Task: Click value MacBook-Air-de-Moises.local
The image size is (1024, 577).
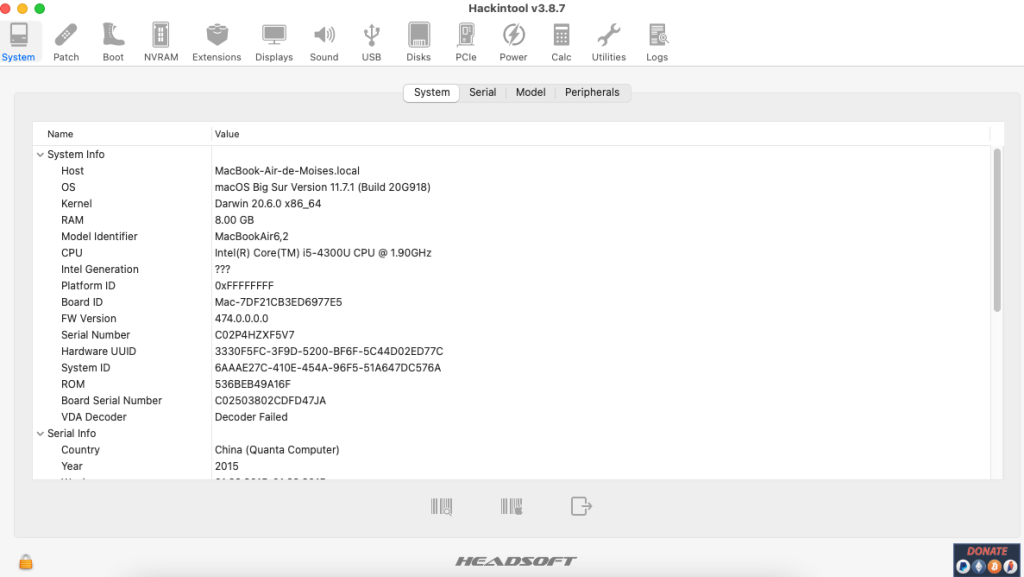Action: (287, 171)
